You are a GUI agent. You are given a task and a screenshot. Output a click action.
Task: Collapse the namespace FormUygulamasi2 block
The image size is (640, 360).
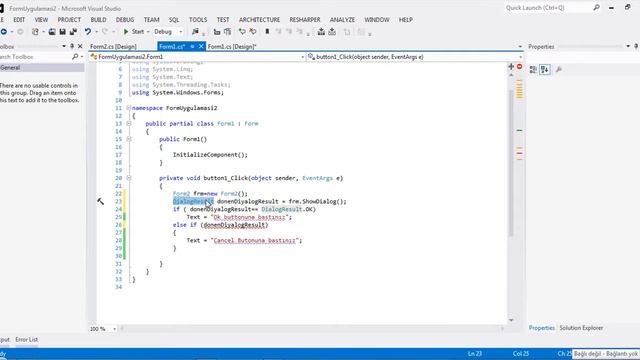129,108
